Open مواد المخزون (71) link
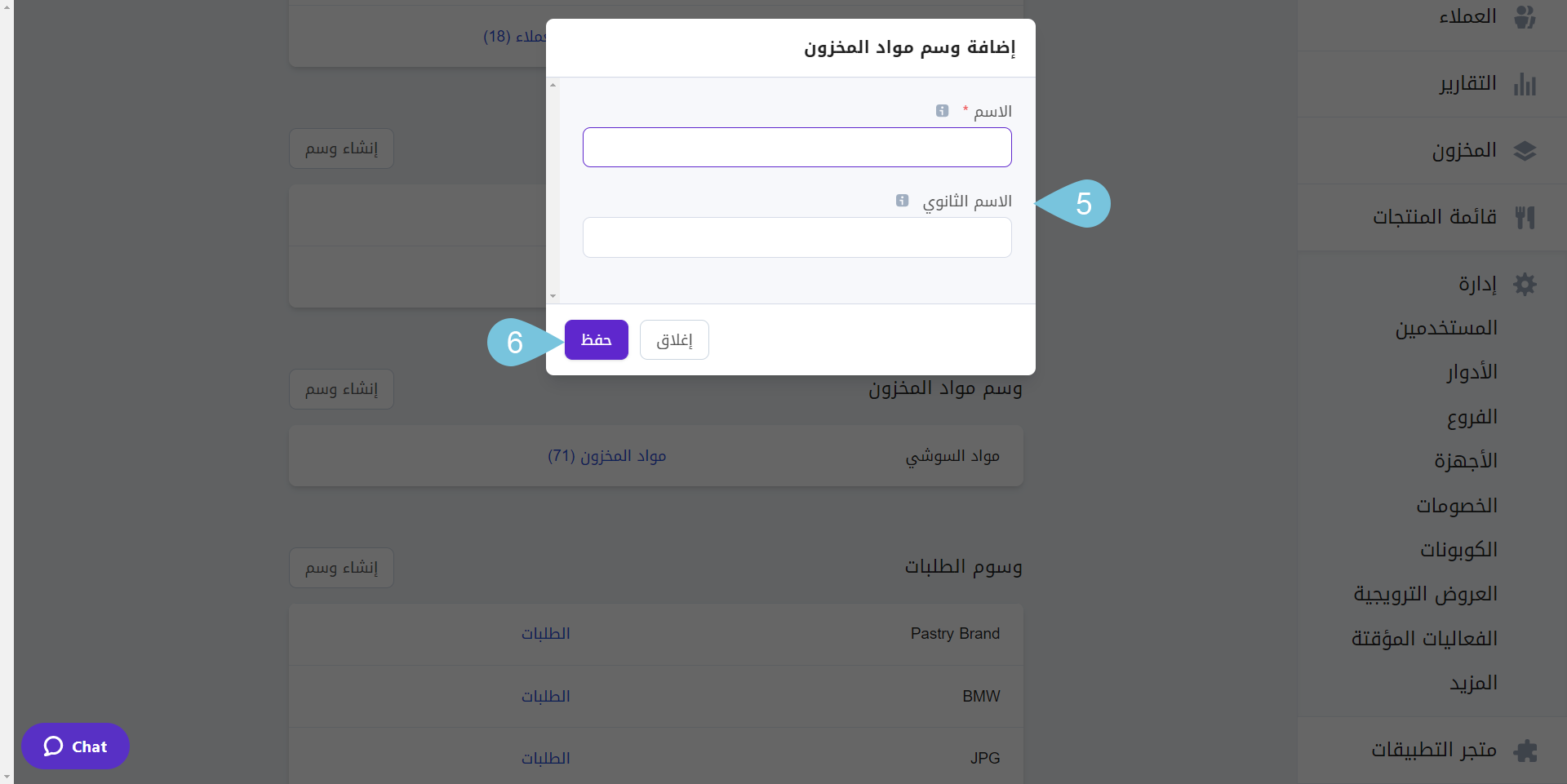The height and width of the screenshot is (784, 1567). pos(607,455)
